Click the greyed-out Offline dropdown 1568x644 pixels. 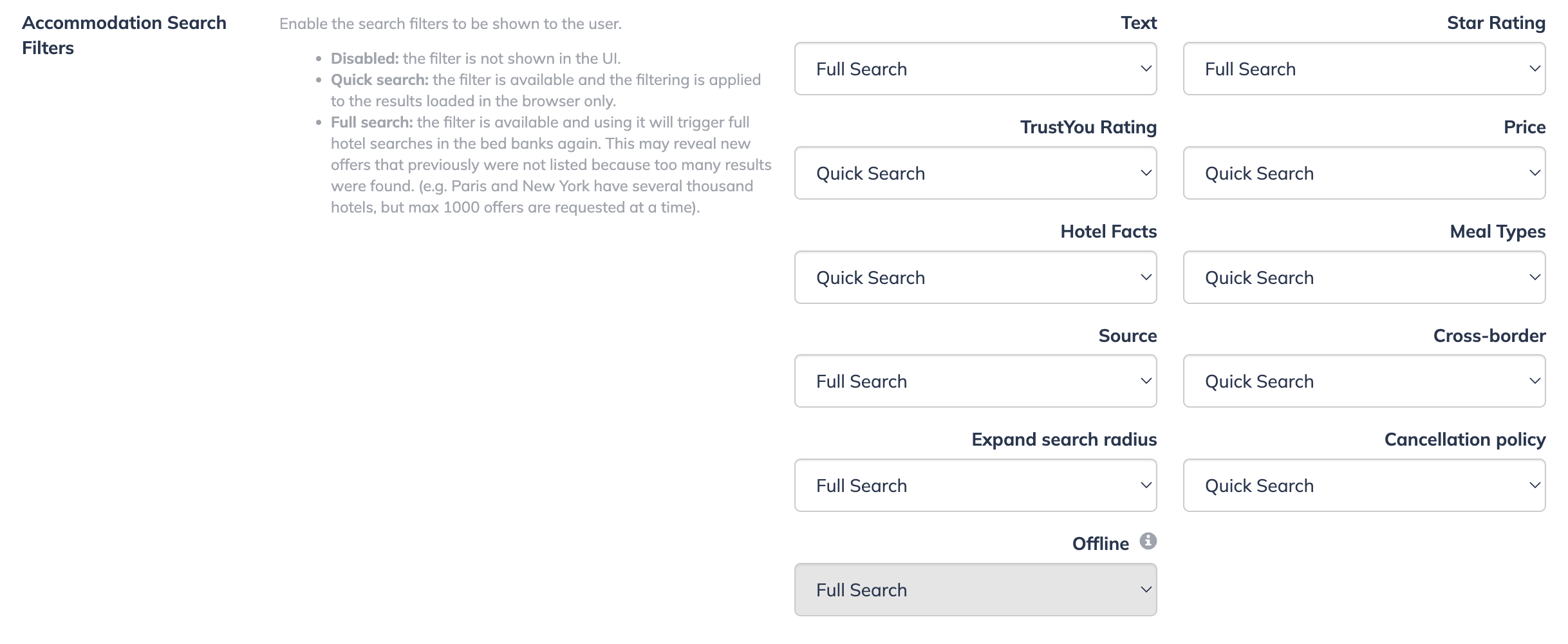click(x=975, y=590)
